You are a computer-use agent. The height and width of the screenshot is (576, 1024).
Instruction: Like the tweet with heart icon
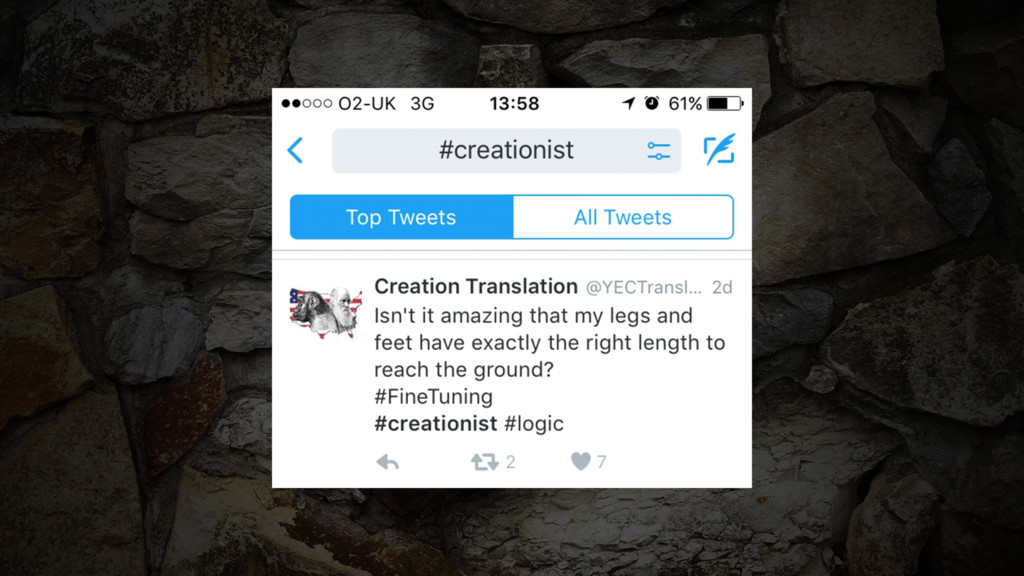click(x=581, y=461)
